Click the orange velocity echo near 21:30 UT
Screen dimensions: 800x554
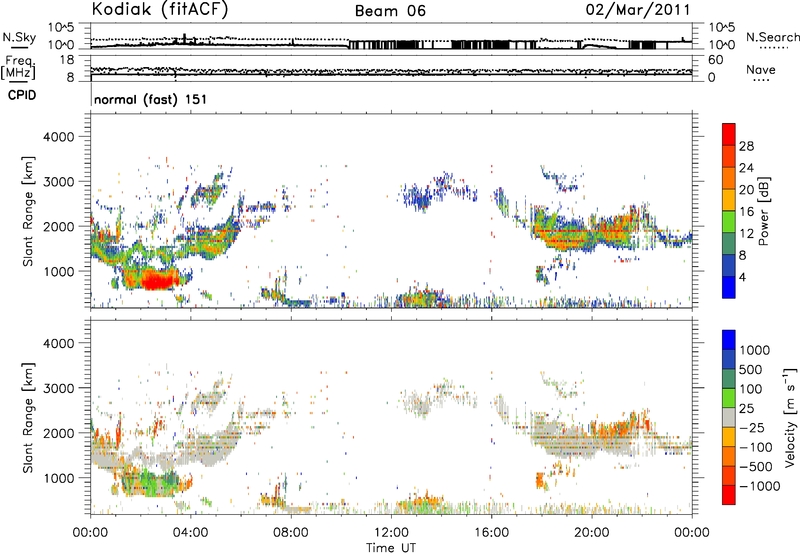coord(620,427)
